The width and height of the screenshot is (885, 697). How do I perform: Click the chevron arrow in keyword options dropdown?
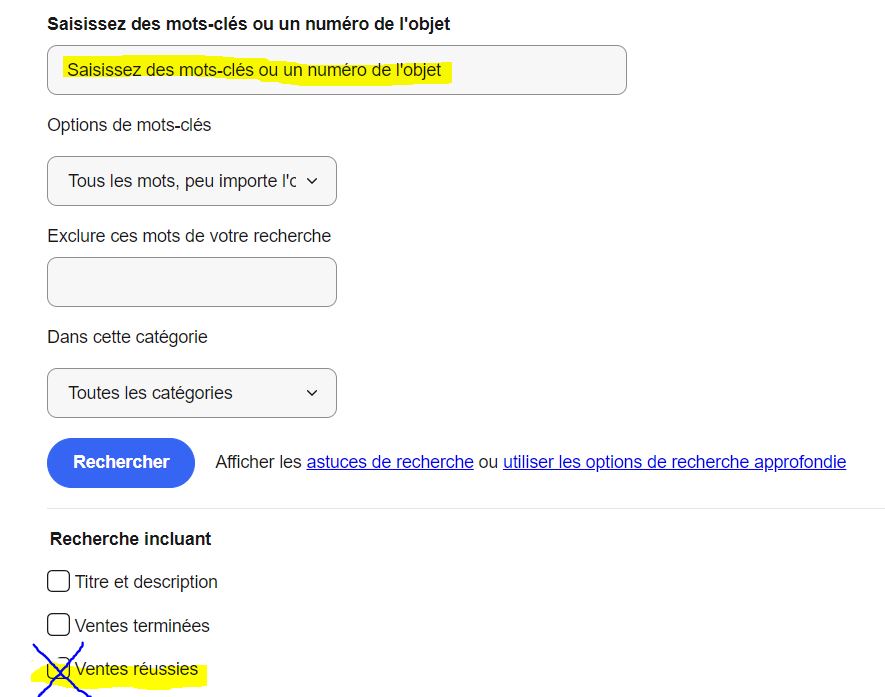311,181
